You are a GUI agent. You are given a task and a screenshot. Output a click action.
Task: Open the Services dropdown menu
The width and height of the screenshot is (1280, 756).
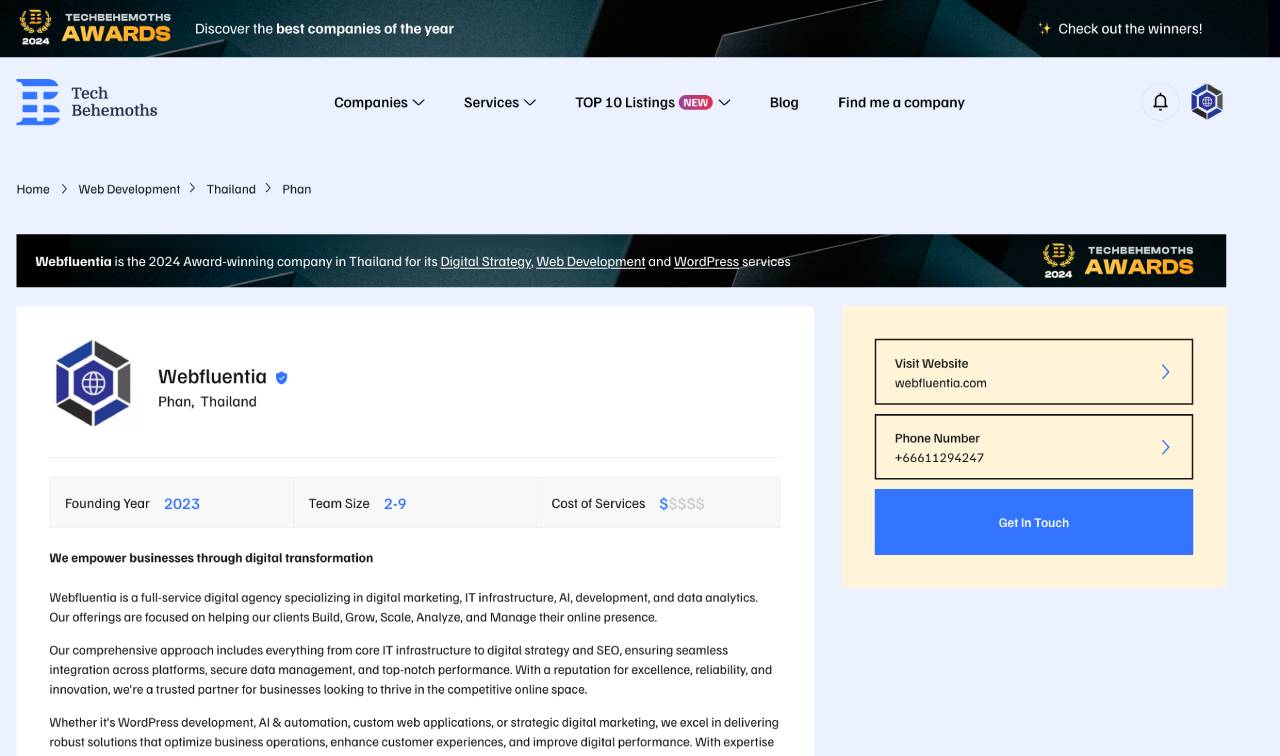(499, 102)
